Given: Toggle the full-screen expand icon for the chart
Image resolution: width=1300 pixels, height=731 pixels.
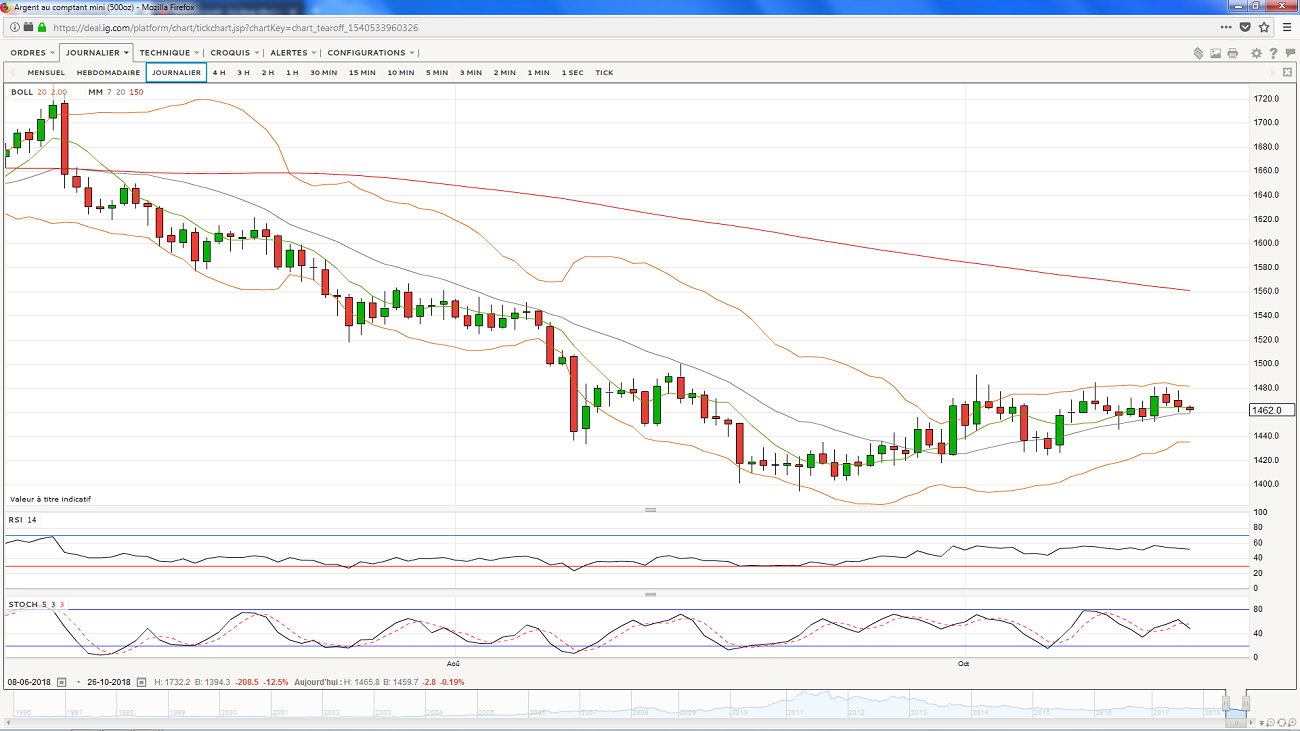Looking at the screenshot, I should [x=1287, y=73].
